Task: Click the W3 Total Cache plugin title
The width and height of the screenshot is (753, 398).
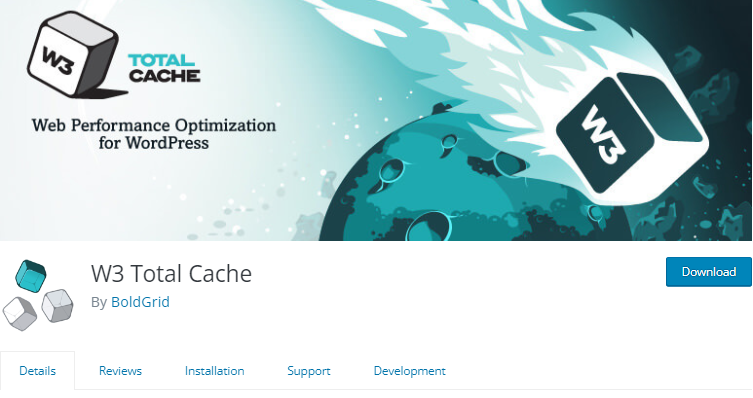Action: coord(171,274)
